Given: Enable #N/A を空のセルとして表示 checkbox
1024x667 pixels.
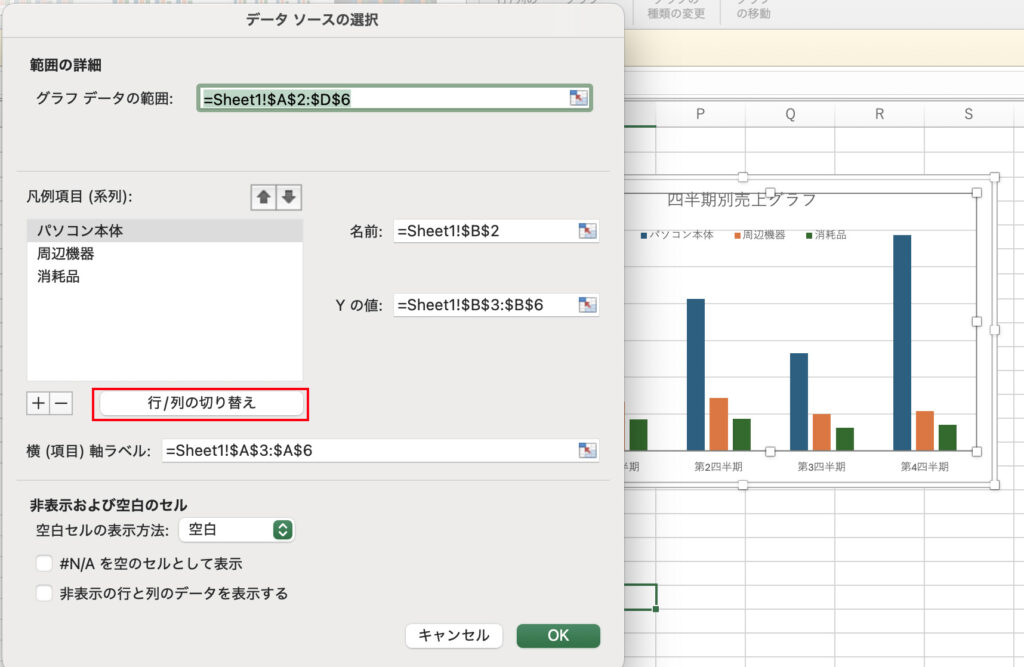Looking at the screenshot, I should (44, 563).
